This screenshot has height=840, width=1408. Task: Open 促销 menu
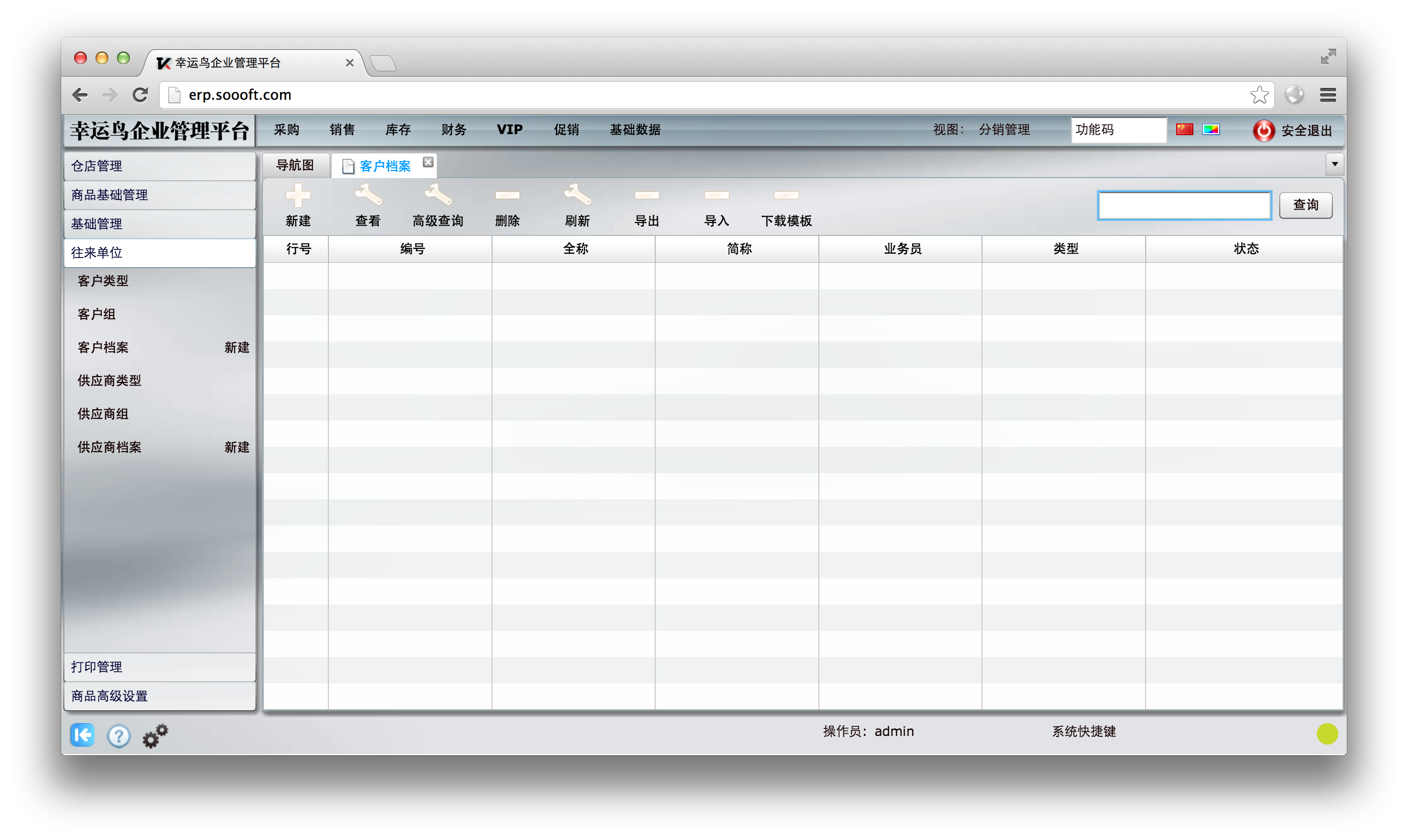coord(566,130)
